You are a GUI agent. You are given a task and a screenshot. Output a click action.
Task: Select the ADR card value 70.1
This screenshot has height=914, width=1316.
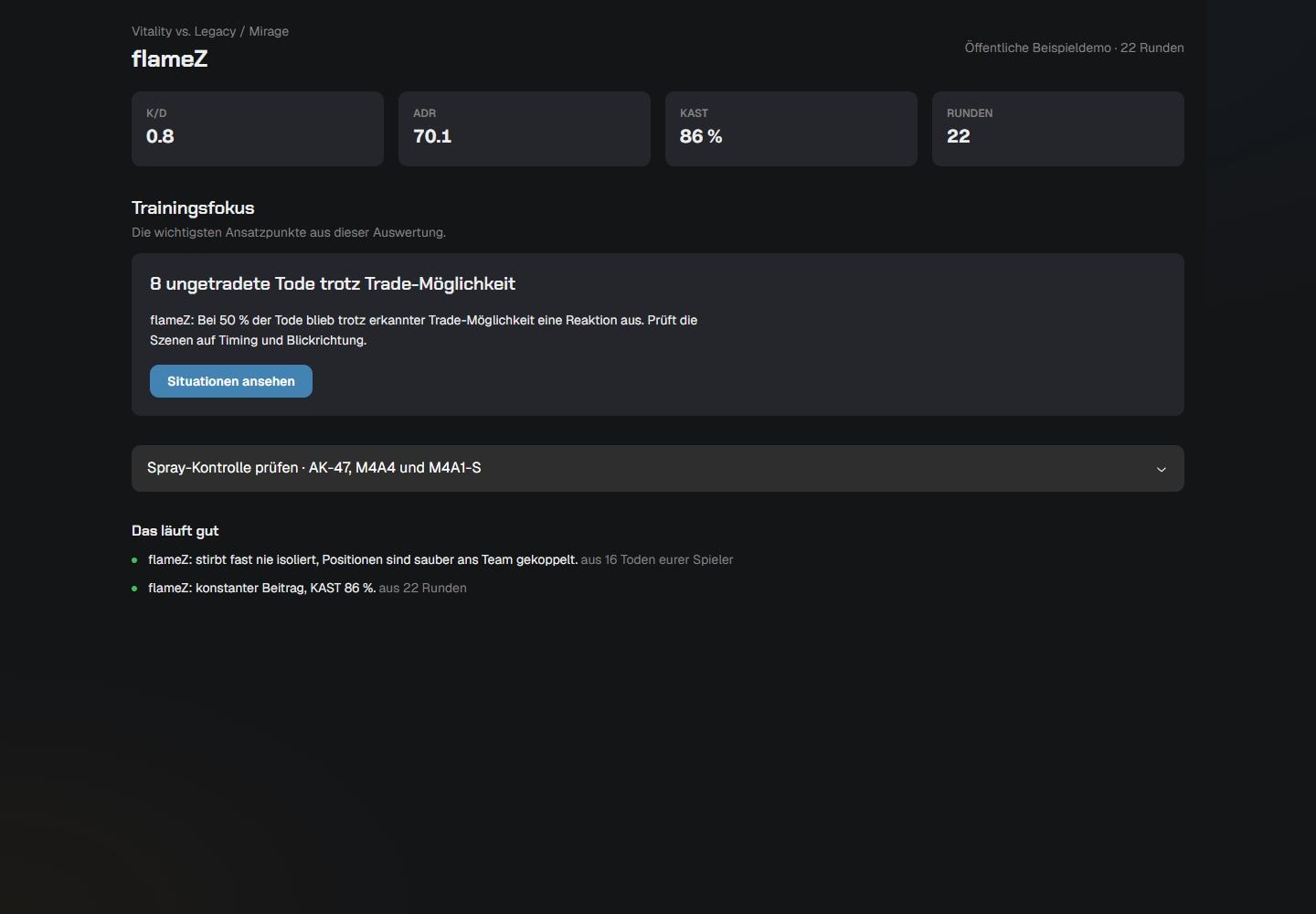[432, 136]
